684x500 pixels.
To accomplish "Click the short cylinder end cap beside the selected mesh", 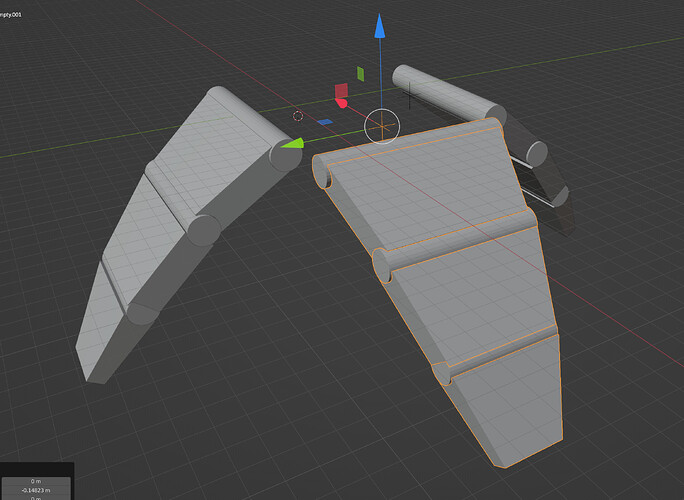I will coord(536,154).
